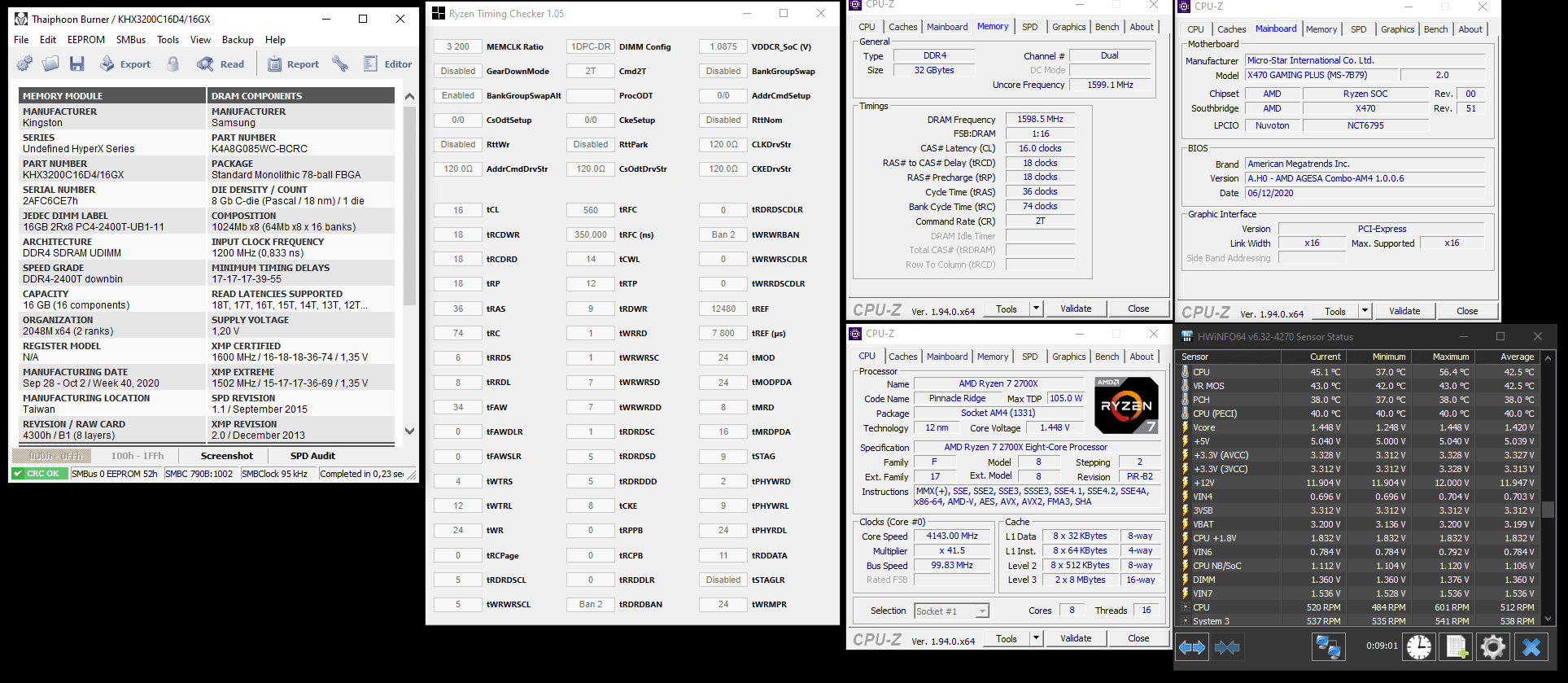The height and width of the screenshot is (683, 1568).
Task: Click the blue X icon in HWiNFO64 toolbar
Action: [1531, 647]
